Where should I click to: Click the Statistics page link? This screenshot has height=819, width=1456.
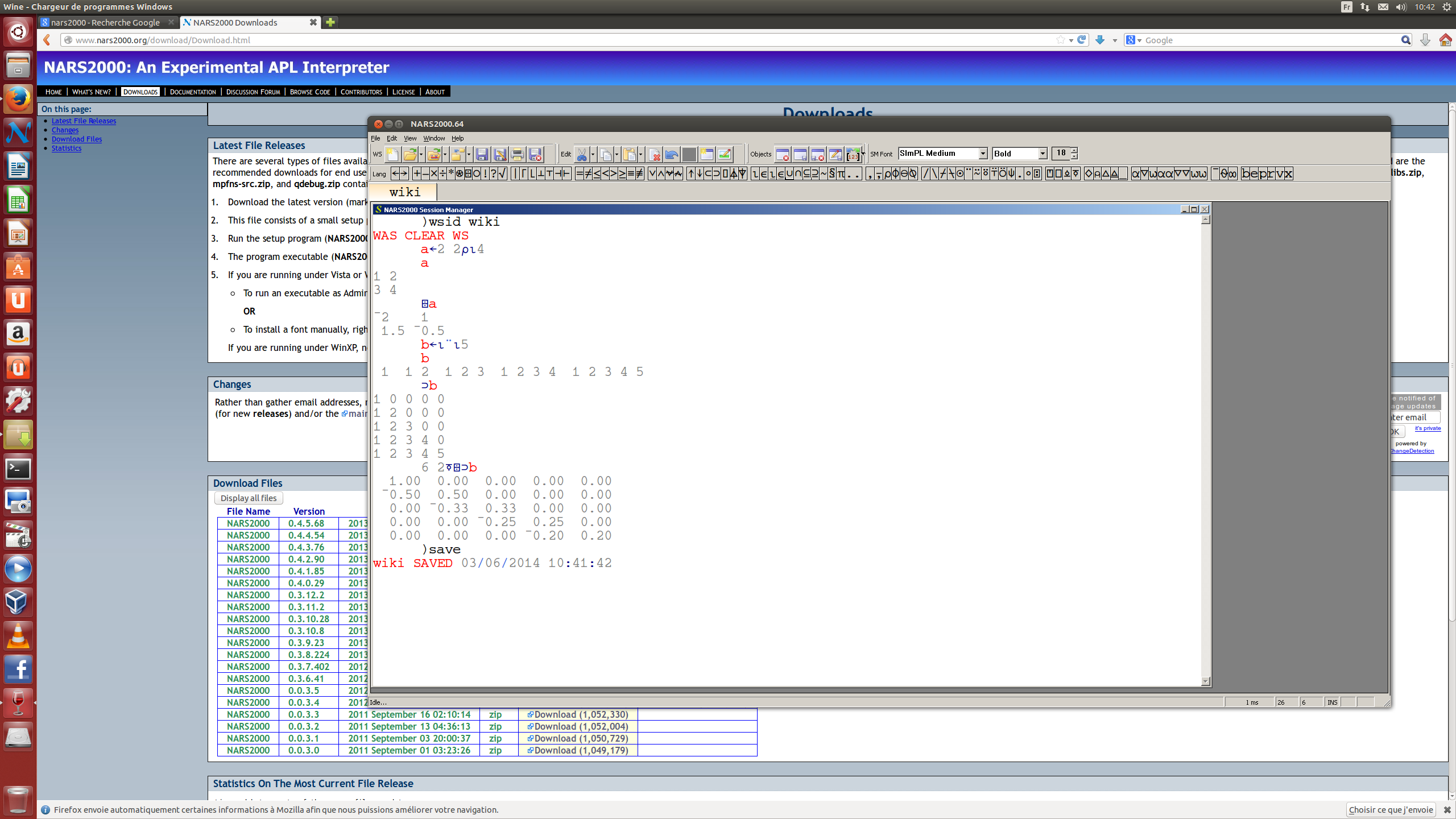[x=67, y=148]
